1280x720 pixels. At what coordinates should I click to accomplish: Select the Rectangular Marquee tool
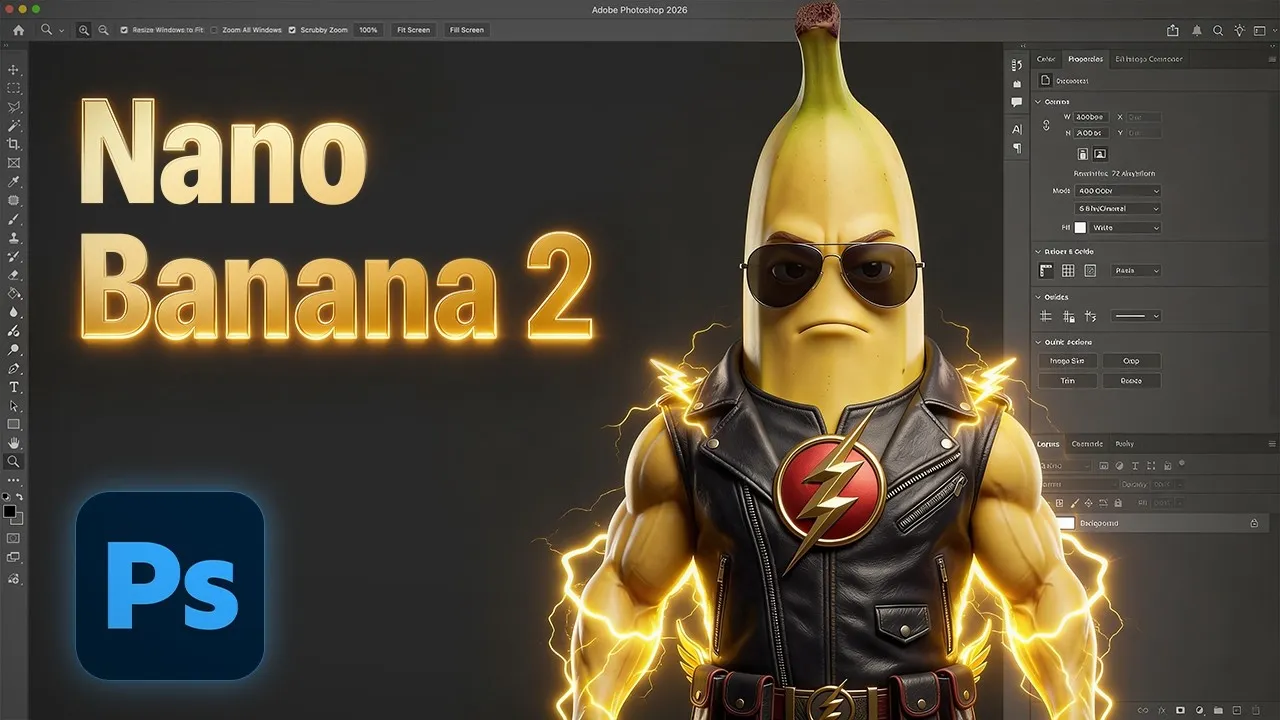coord(14,88)
